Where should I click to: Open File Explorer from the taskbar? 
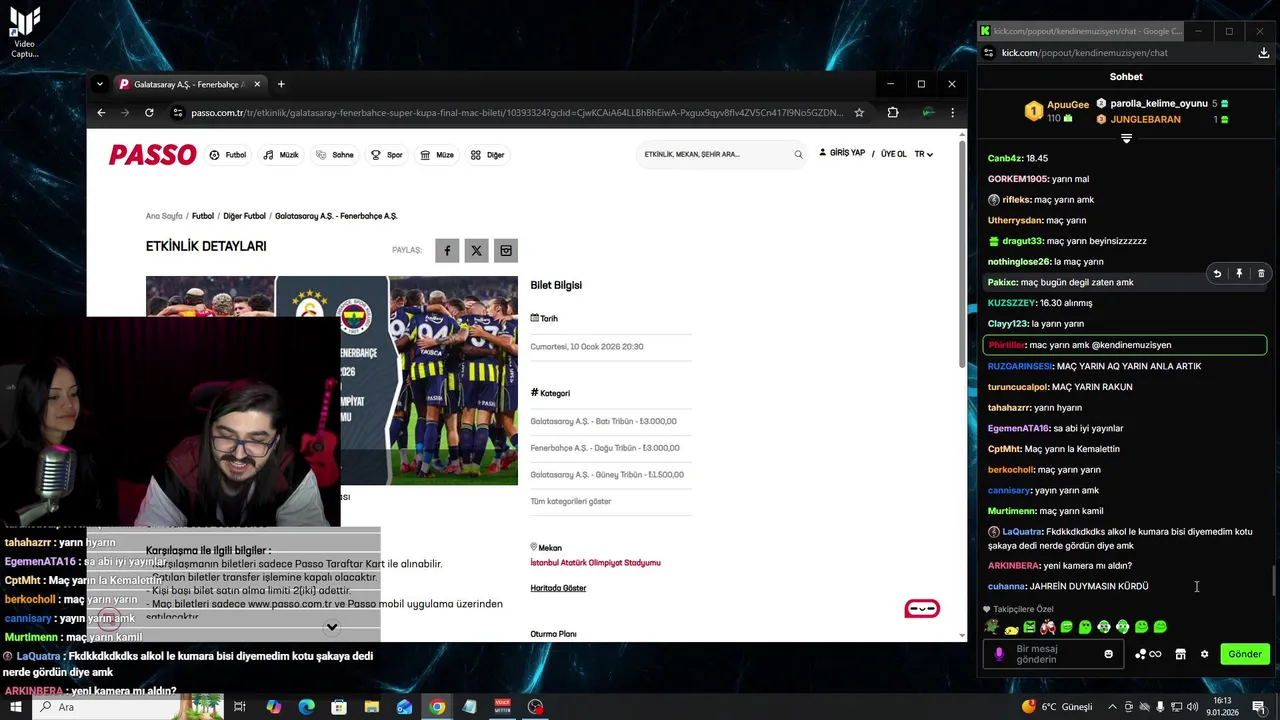coord(371,707)
